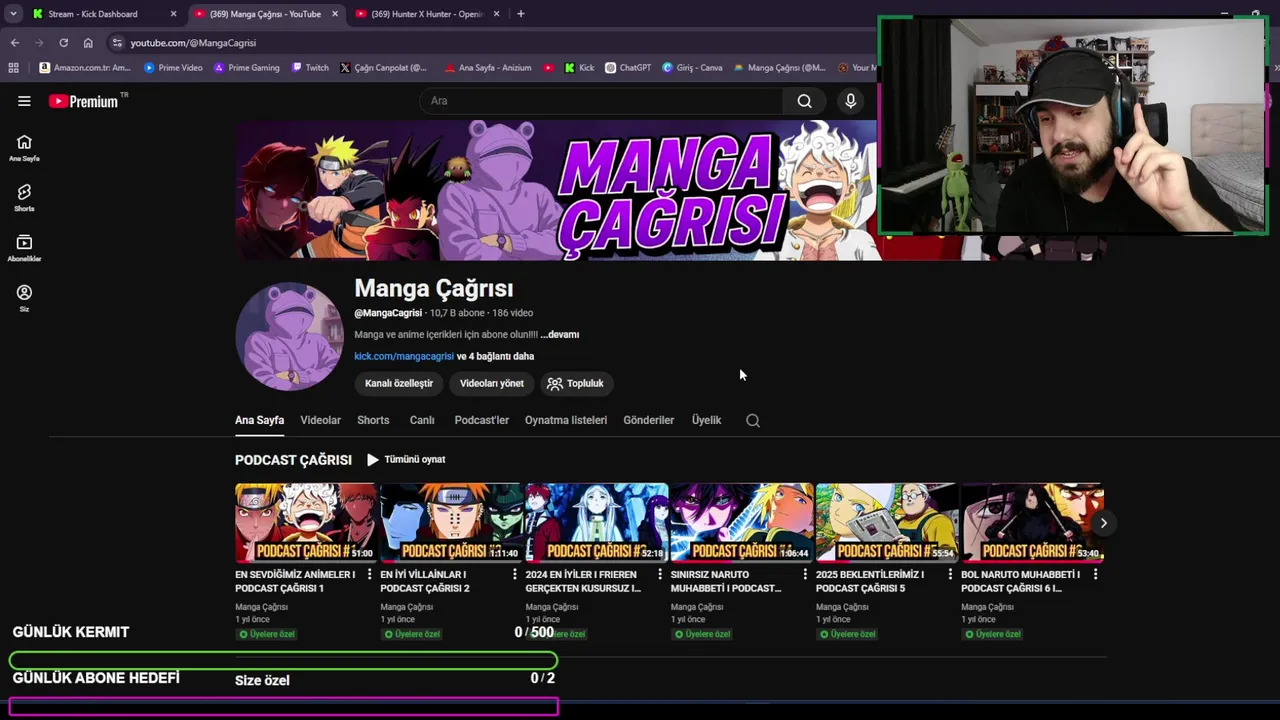Open the Podcast Çağrısı 1 thumbnail (51:00)
This screenshot has width=1280, height=720.
pos(305,523)
